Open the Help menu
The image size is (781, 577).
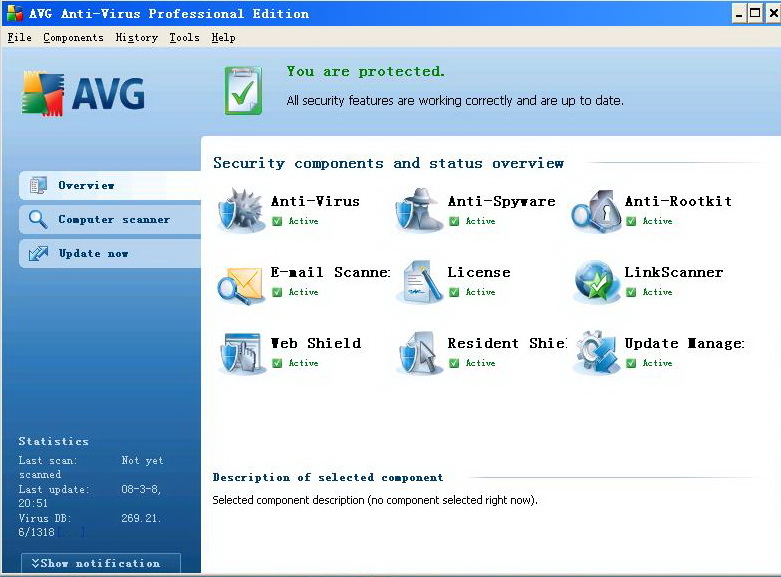point(223,38)
